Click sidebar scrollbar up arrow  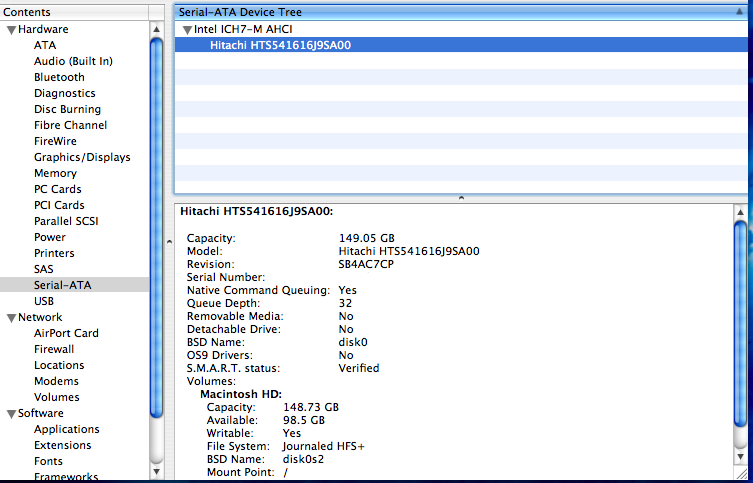click(x=156, y=29)
